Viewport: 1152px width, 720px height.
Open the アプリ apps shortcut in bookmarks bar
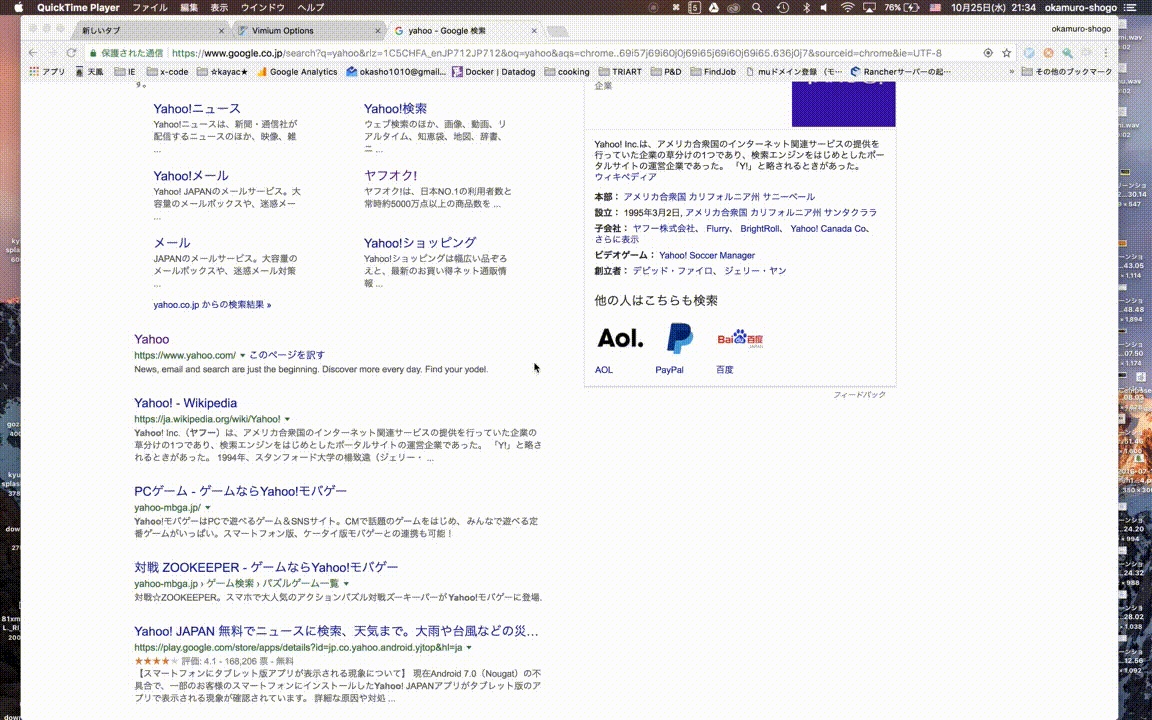pos(47,72)
